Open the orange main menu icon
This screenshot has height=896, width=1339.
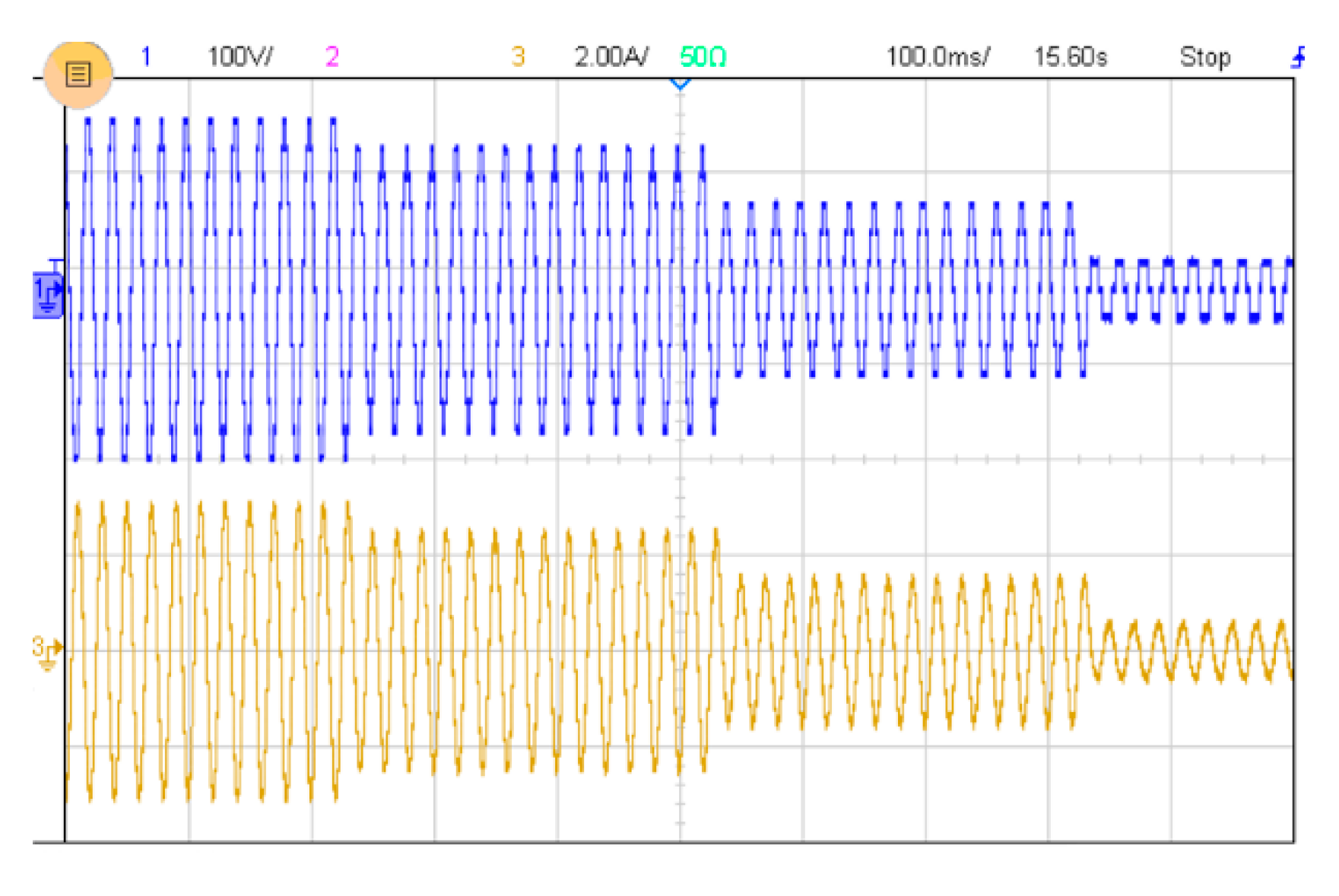78,74
